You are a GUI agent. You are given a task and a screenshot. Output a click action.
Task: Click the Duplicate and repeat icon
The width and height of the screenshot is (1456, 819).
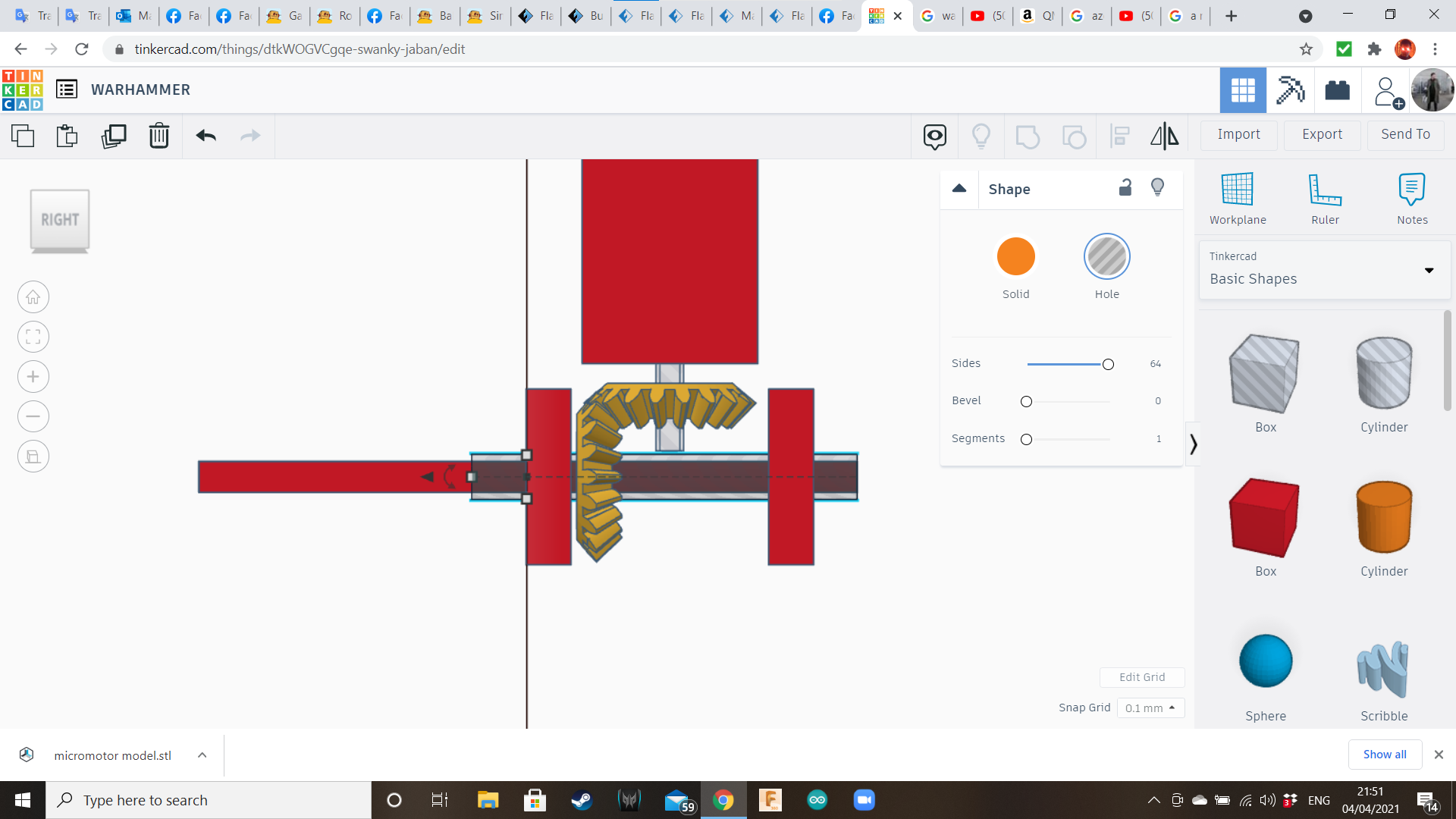pyautogui.click(x=114, y=136)
